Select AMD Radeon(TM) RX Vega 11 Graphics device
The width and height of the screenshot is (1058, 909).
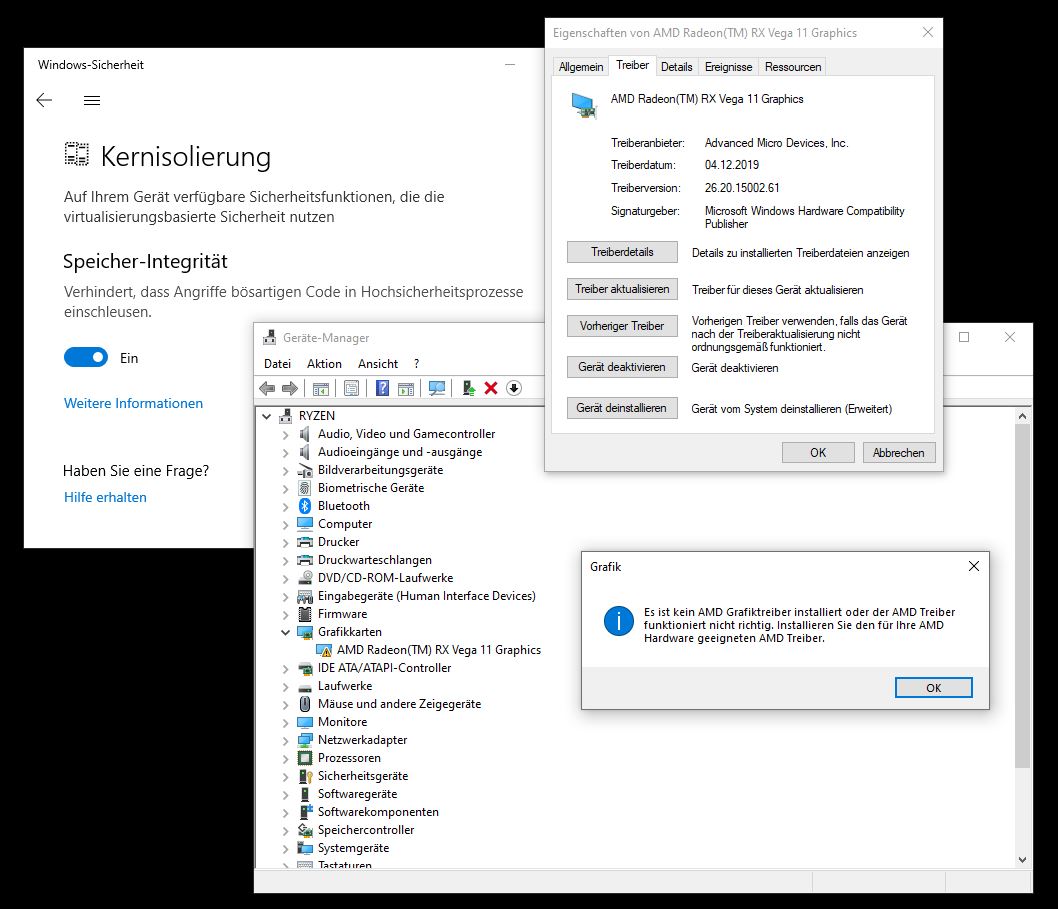(439, 650)
